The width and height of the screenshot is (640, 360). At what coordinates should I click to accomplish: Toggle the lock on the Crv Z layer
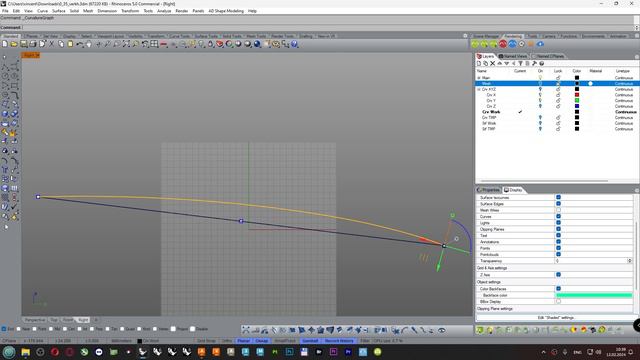pyautogui.click(x=558, y=106)
